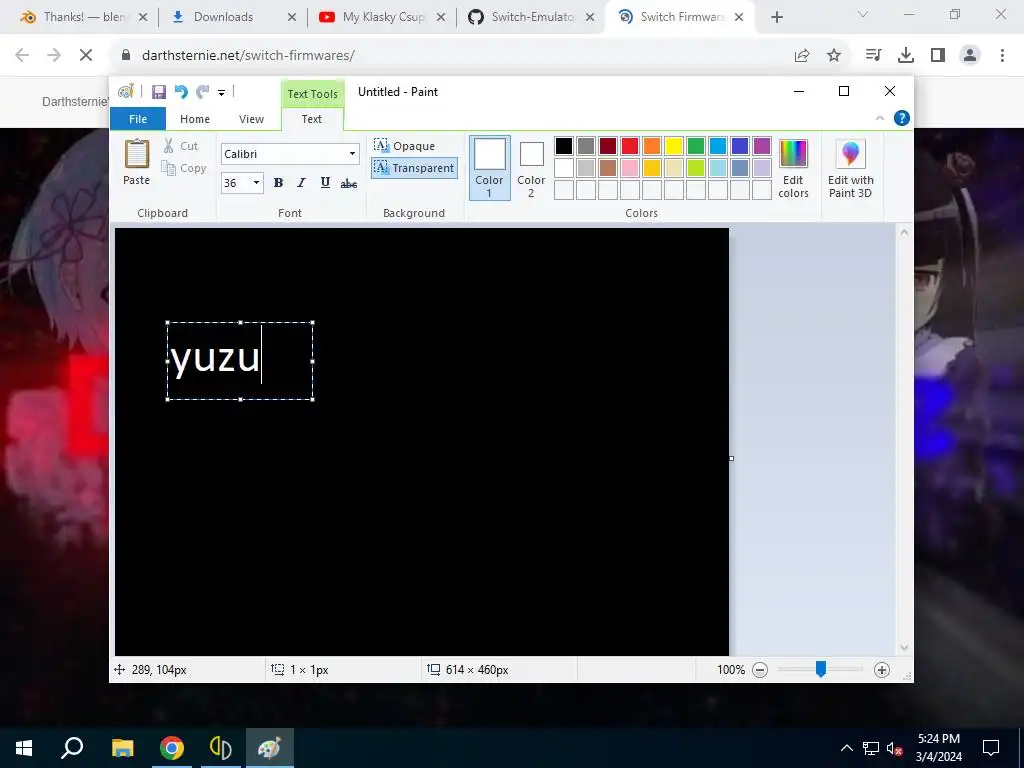Image resolution: width=1024 pixels, height=768 pixels.
Task: Pick the red color swatch
Action: pos(630,146)
